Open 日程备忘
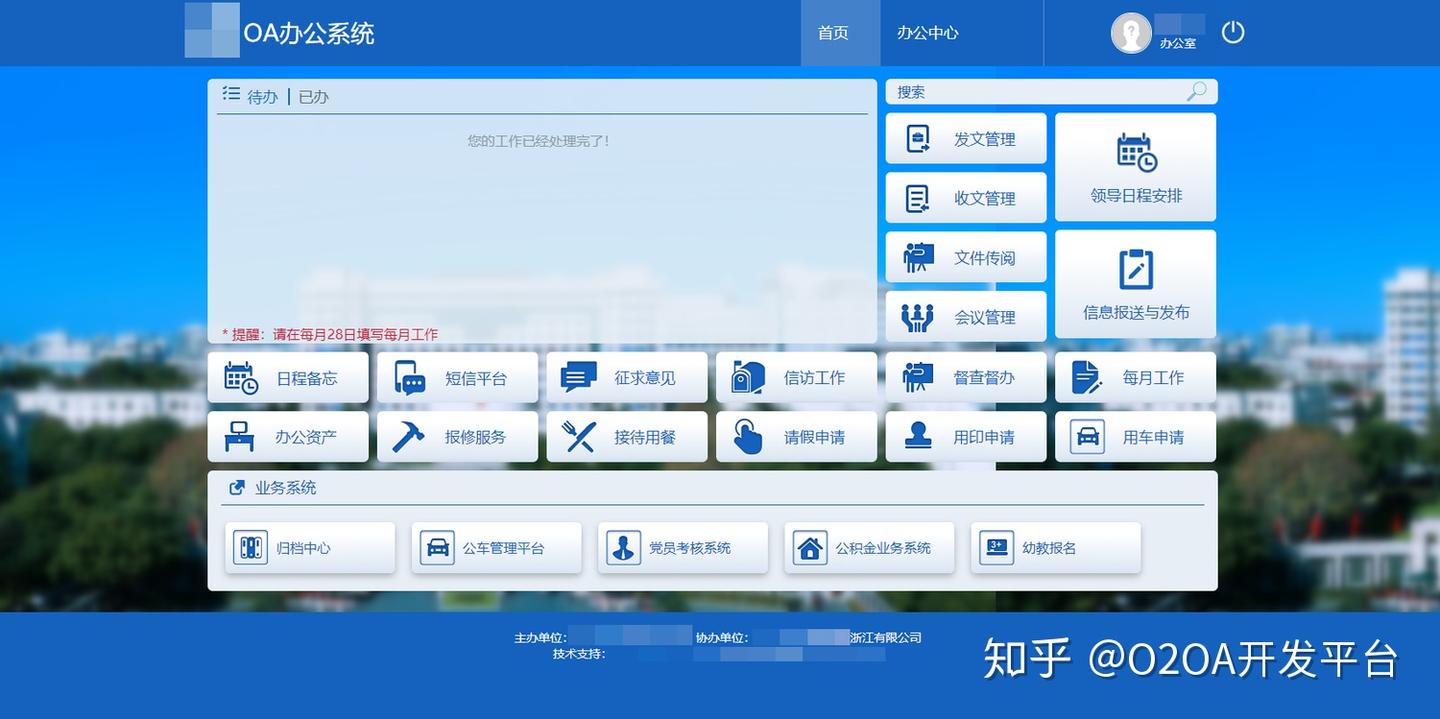The height and width of the screenshot is (719, 1440). [x=288, y=377]
